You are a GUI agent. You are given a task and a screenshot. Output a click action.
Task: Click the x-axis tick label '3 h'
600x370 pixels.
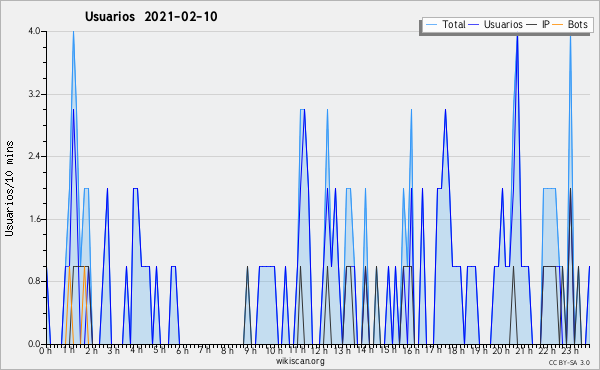[113, 351]
